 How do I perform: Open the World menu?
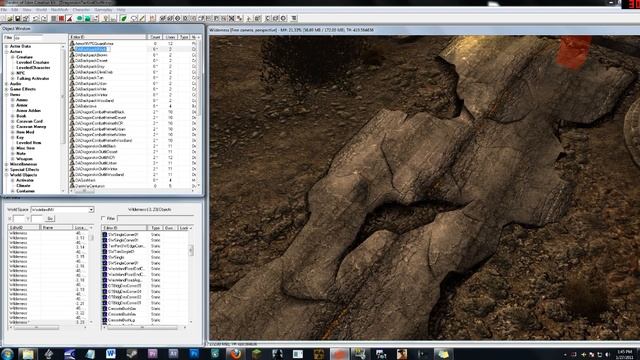(41, 10)
